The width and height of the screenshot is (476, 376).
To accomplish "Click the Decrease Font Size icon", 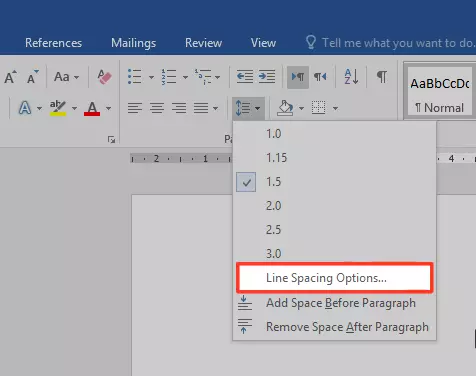I will pyautogui.click(x=33, y=77).
